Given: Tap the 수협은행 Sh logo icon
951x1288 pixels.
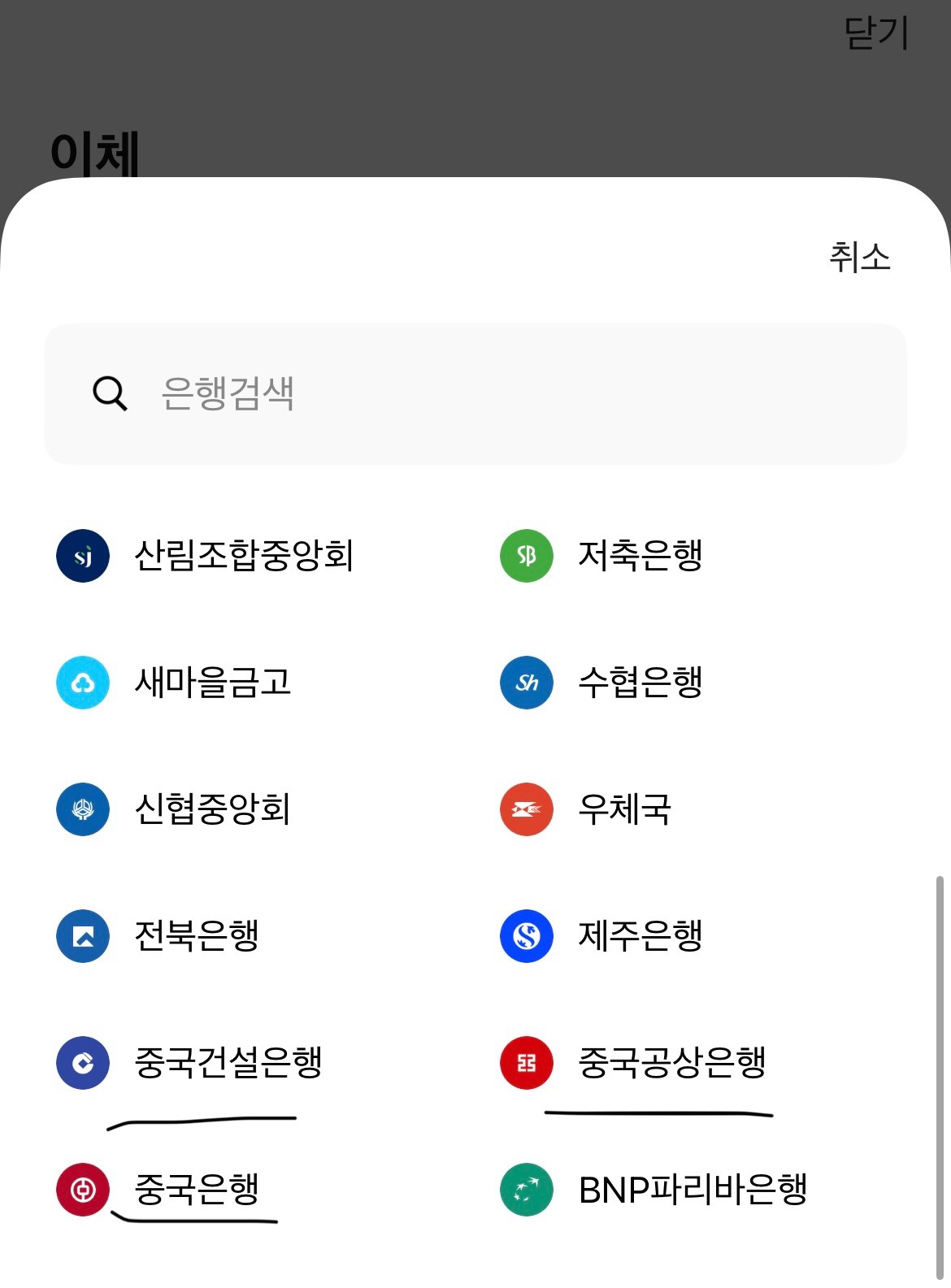Looking at the screenshot, I should point(527,683).
